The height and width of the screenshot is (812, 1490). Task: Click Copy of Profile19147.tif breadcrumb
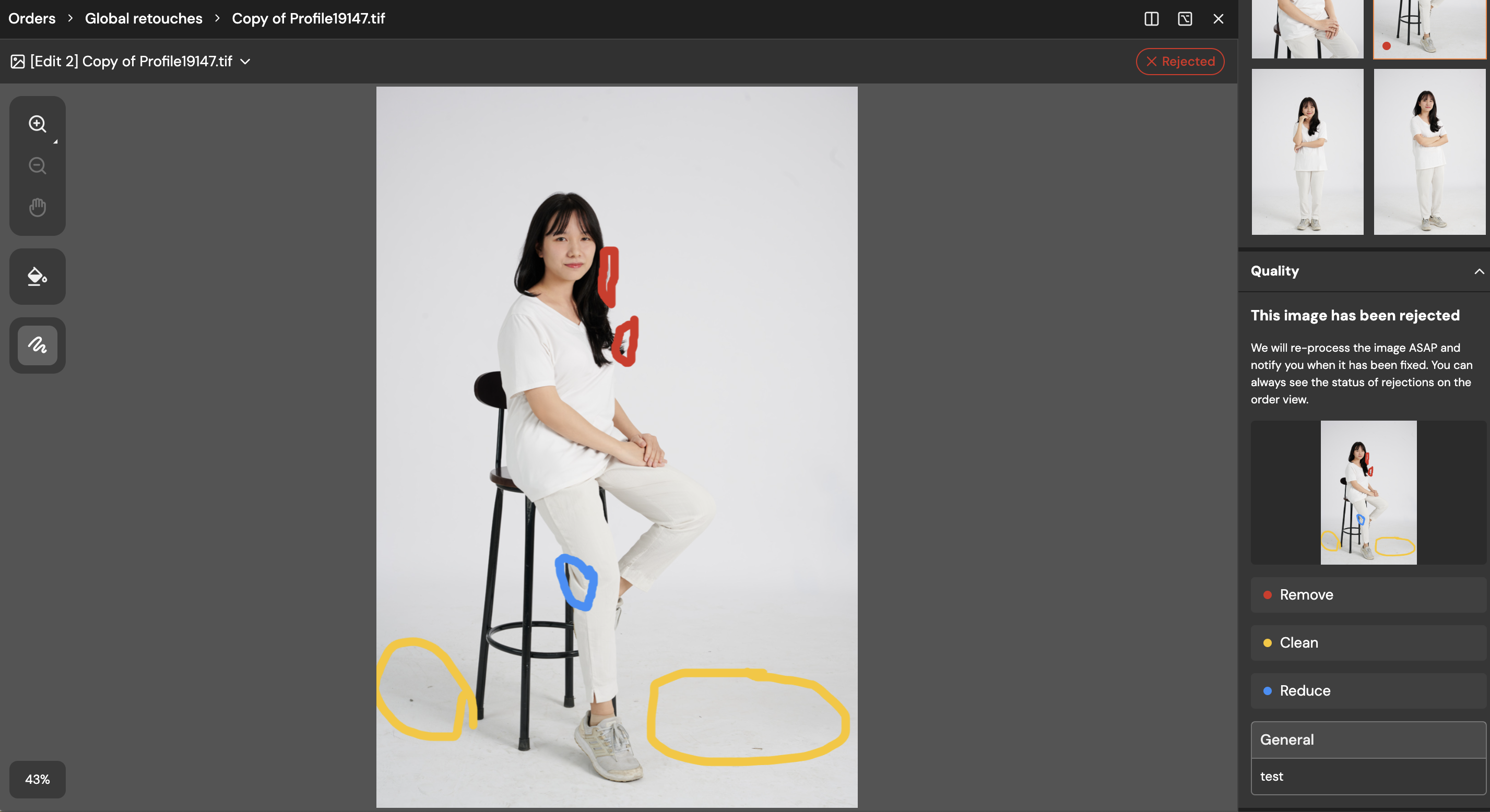(x=309, y=18)
